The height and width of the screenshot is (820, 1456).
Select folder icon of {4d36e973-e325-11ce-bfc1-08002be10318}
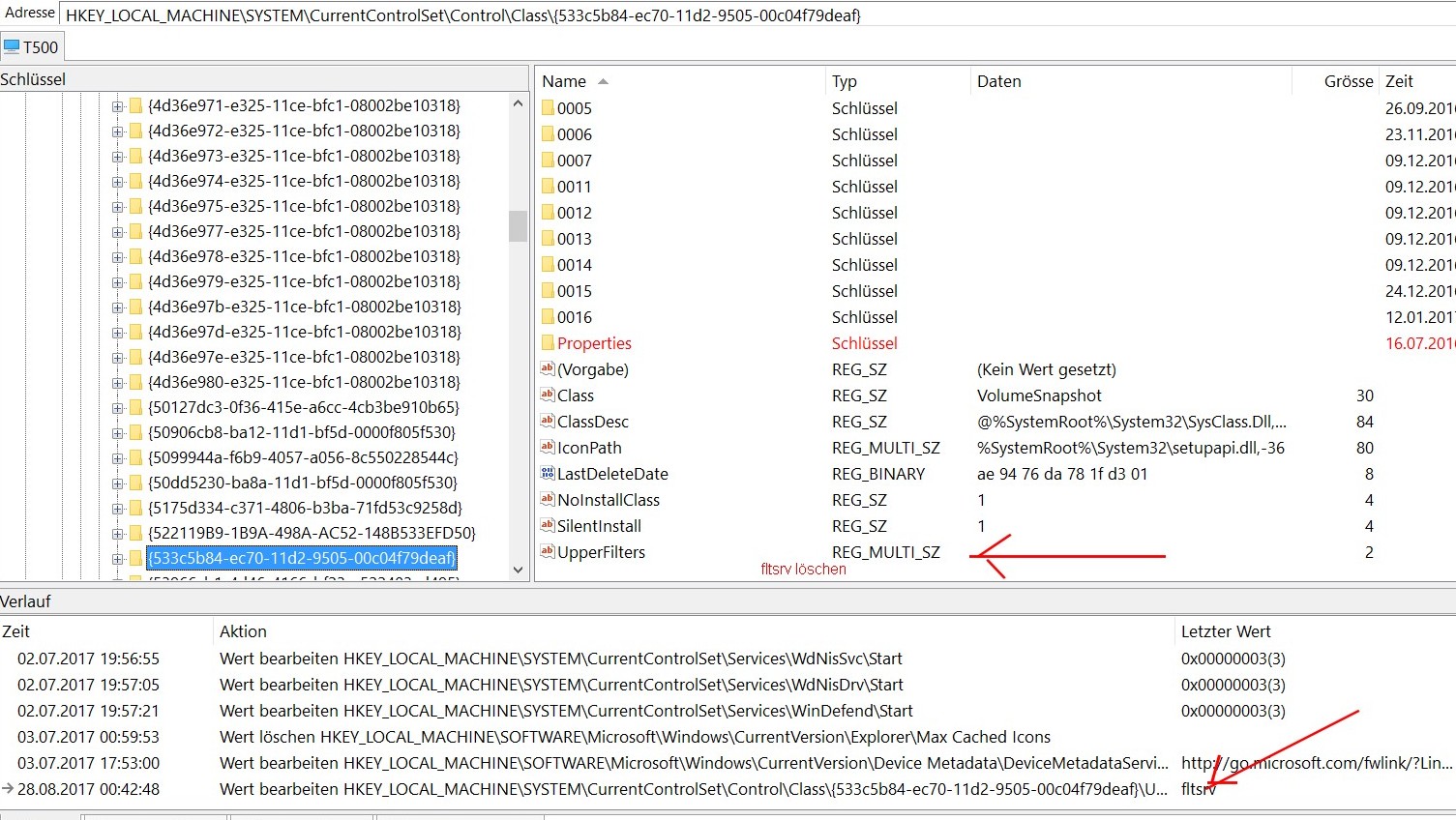point(136,156)
